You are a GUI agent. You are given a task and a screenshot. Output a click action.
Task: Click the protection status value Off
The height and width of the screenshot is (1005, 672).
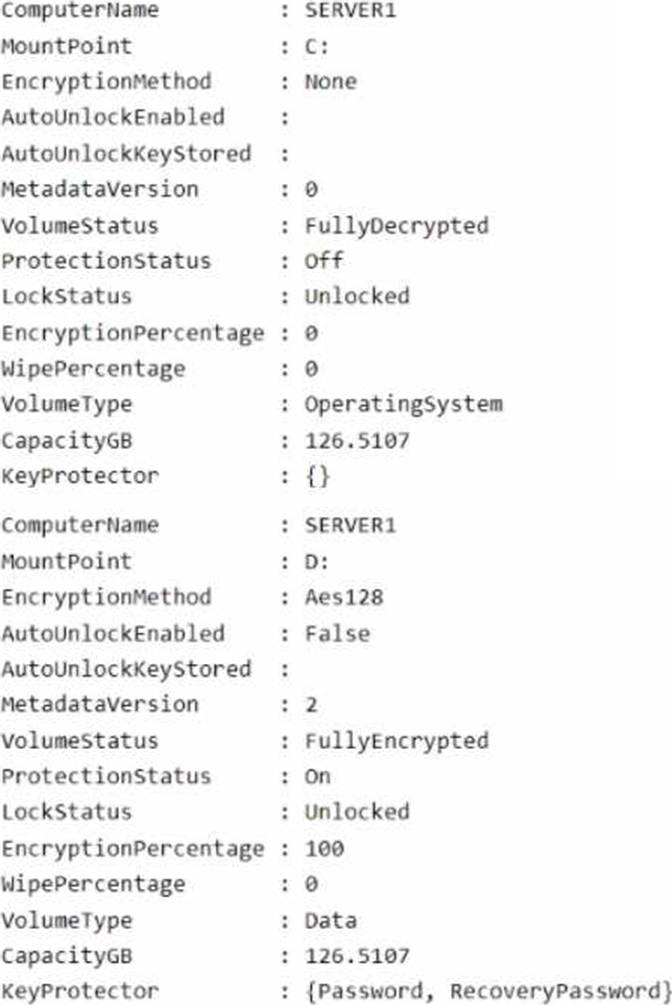pos(323,261)
